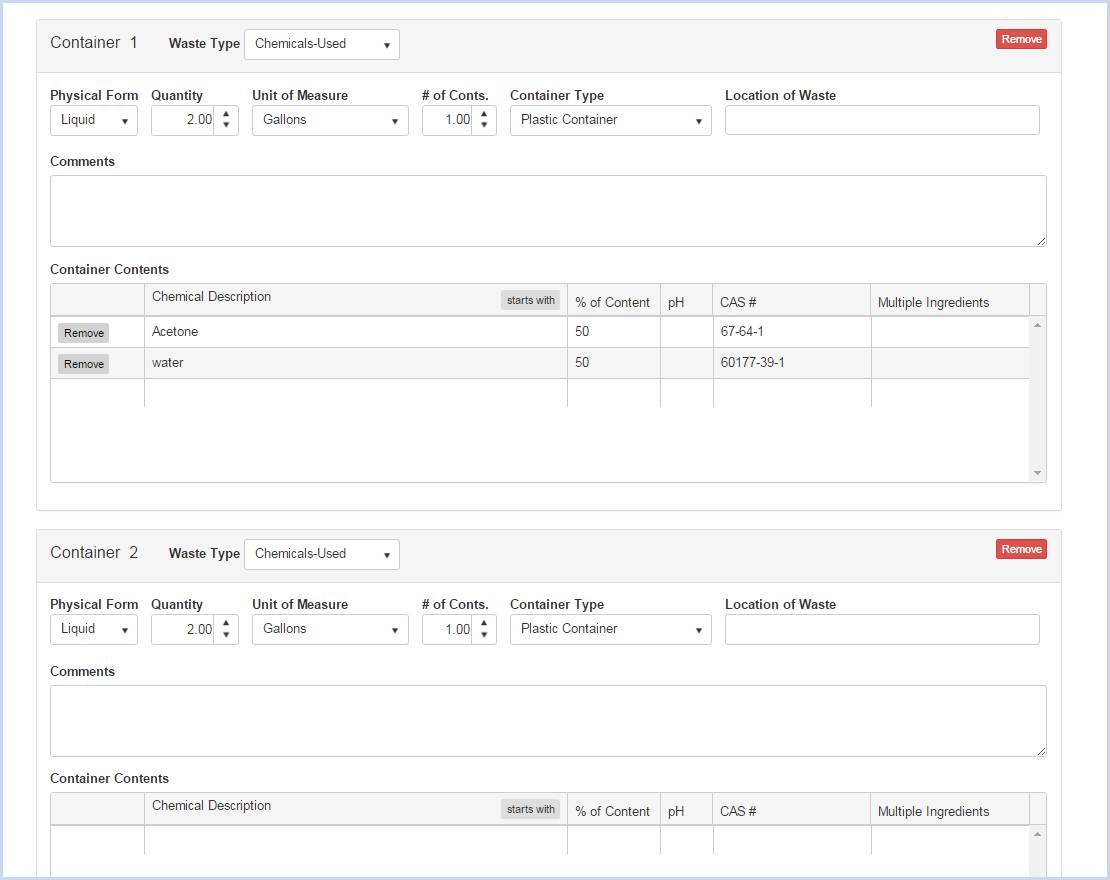Click Container 2 Comments text area
1110x880 pixels.
(548, 721)
